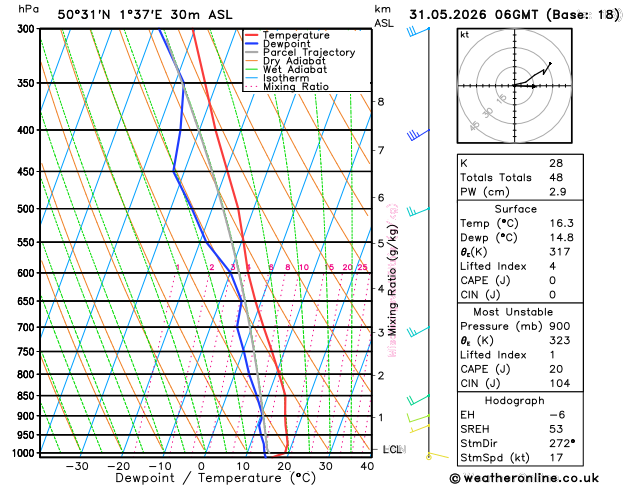Click the 850 hPa pressure axis label

click(28, 396)
